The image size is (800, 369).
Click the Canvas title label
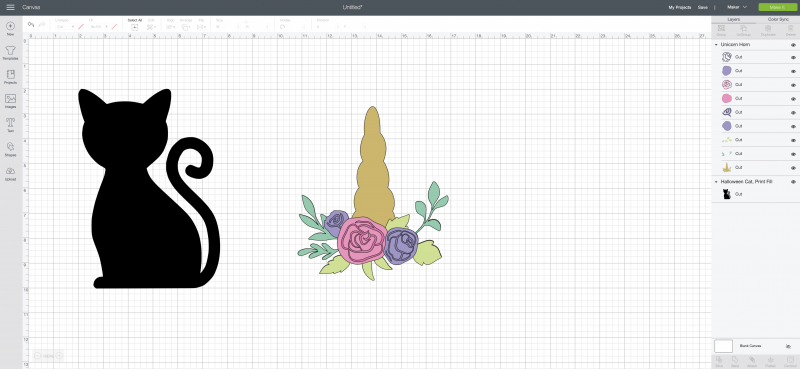[x=31, y=8]
